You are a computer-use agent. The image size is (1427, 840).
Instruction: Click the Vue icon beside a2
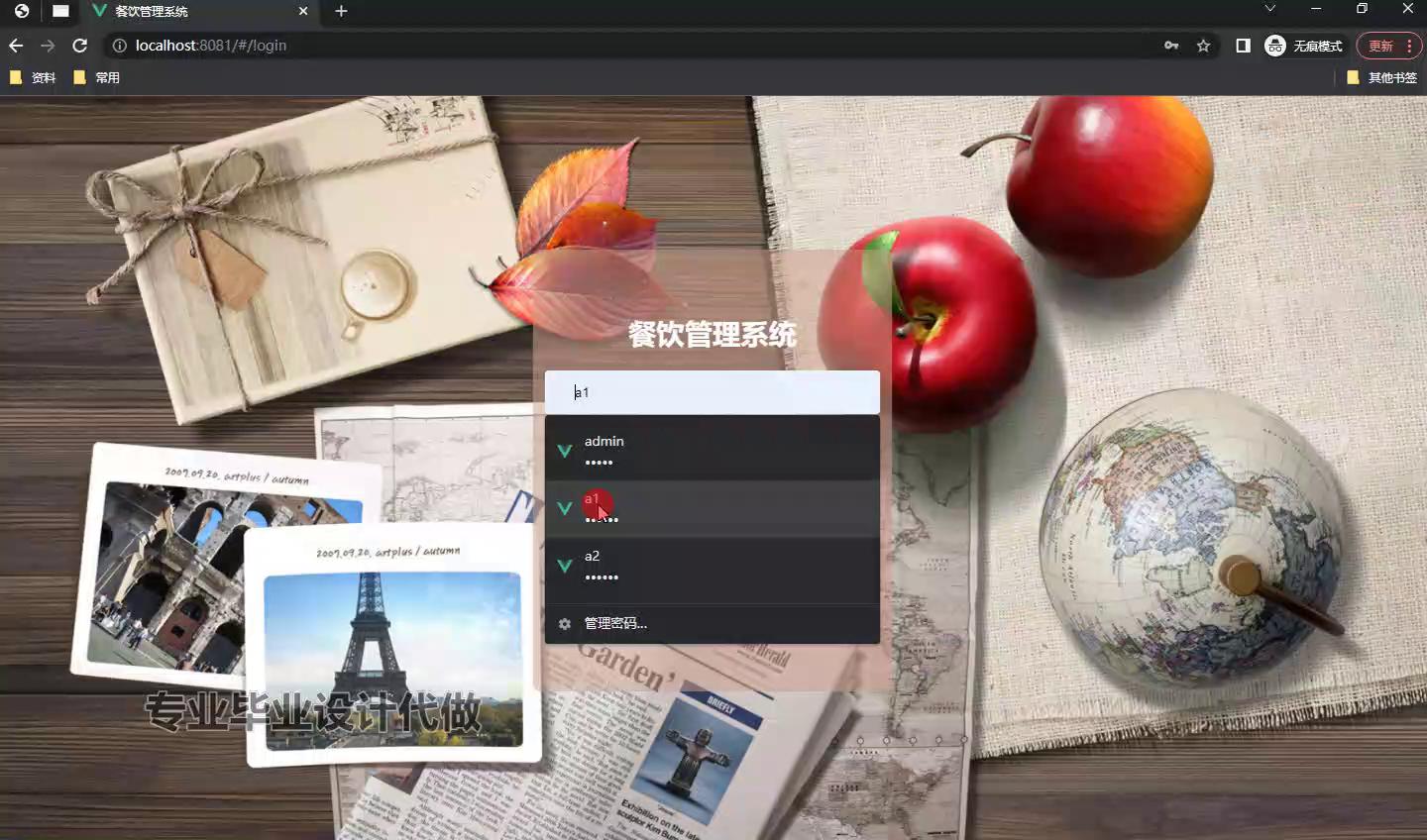point(565,566)
